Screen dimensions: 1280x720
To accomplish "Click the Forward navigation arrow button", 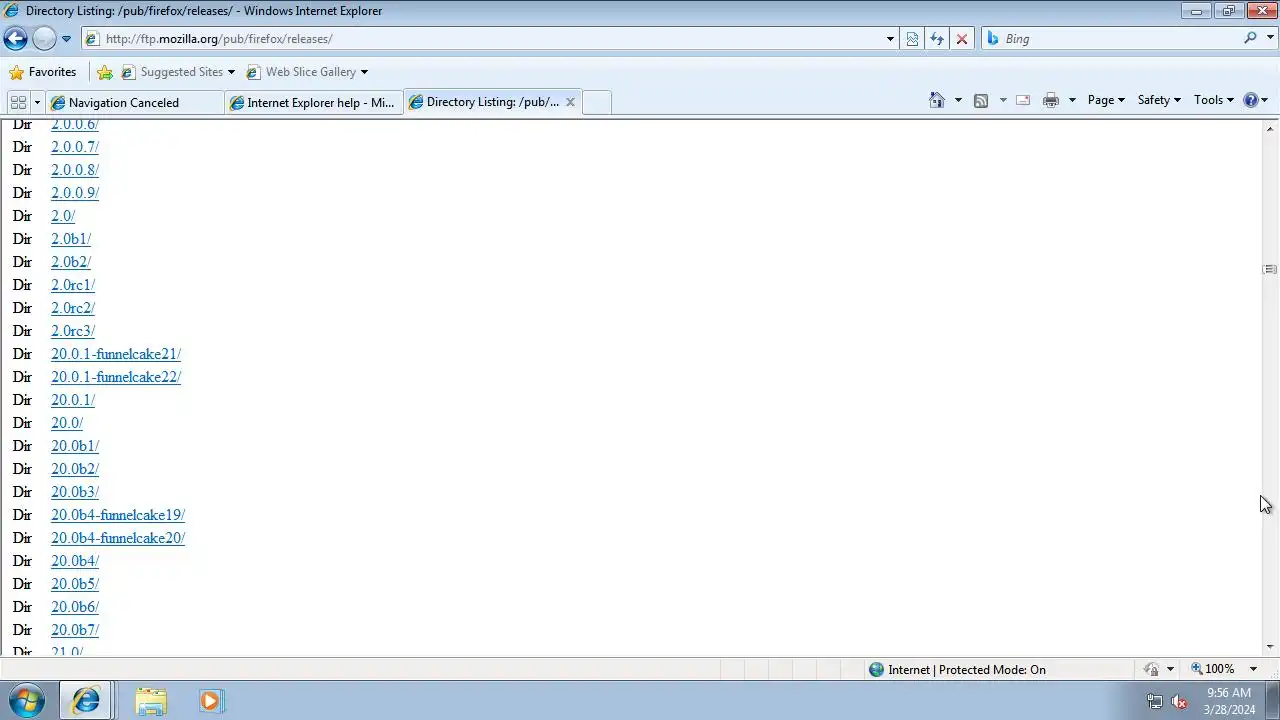I will [x=44, y=39].
